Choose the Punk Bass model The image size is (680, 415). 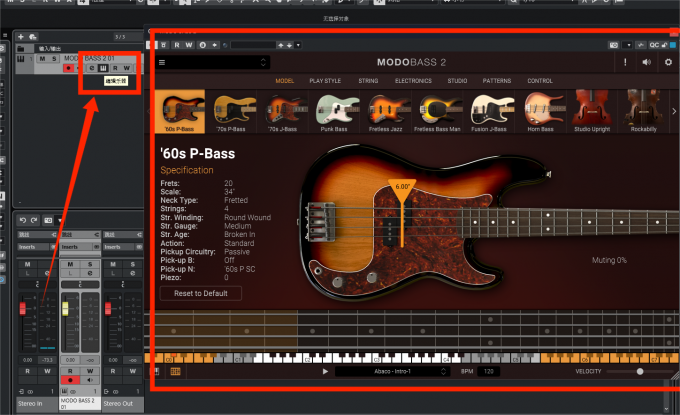334,111
